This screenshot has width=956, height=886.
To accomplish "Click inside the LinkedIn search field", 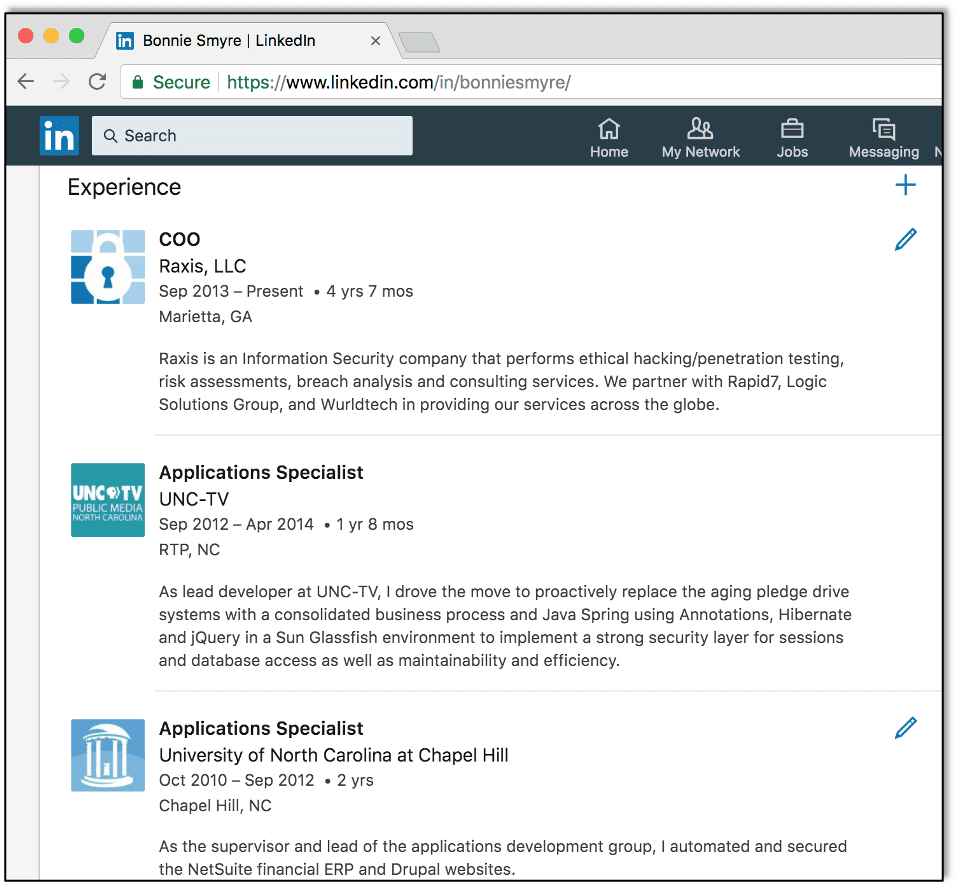I will (x=252, y=135).
